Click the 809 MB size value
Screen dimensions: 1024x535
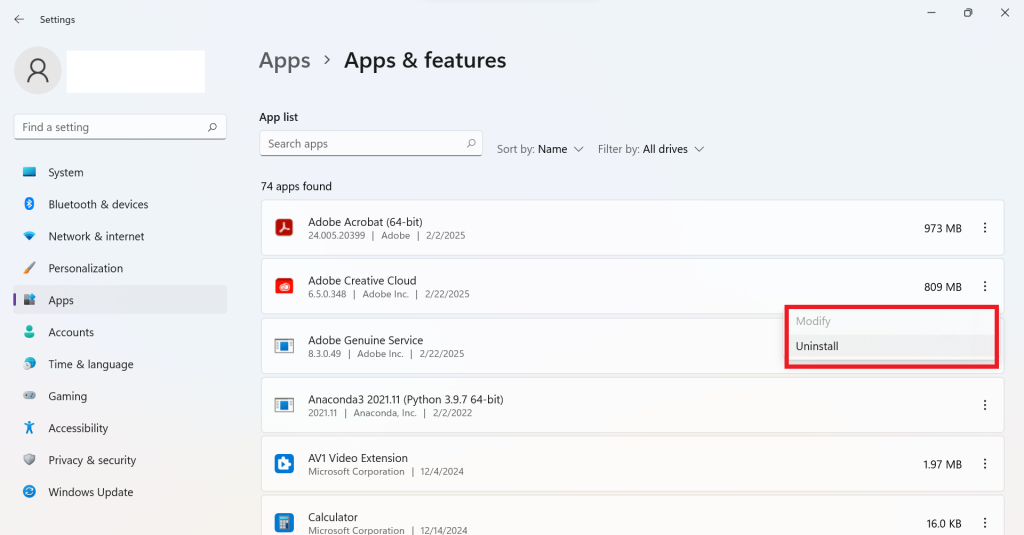click(x=942, y=287)
